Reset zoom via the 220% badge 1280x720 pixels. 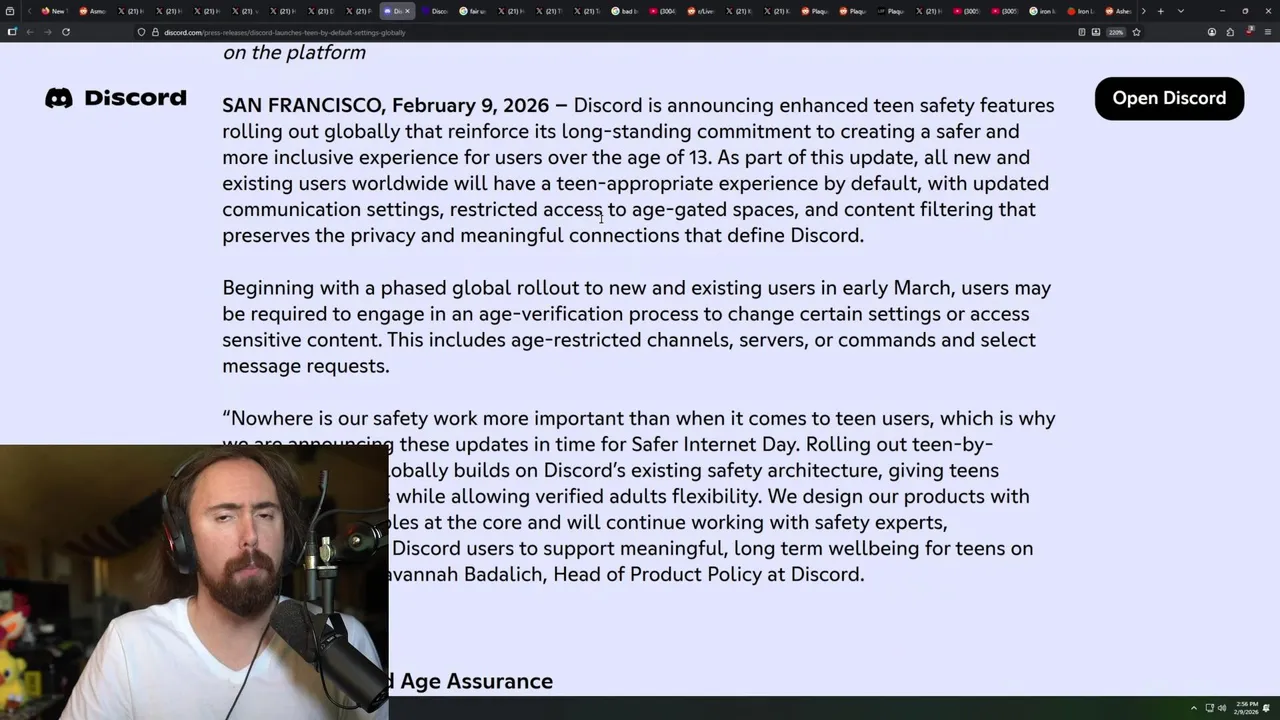[1116, 32]
